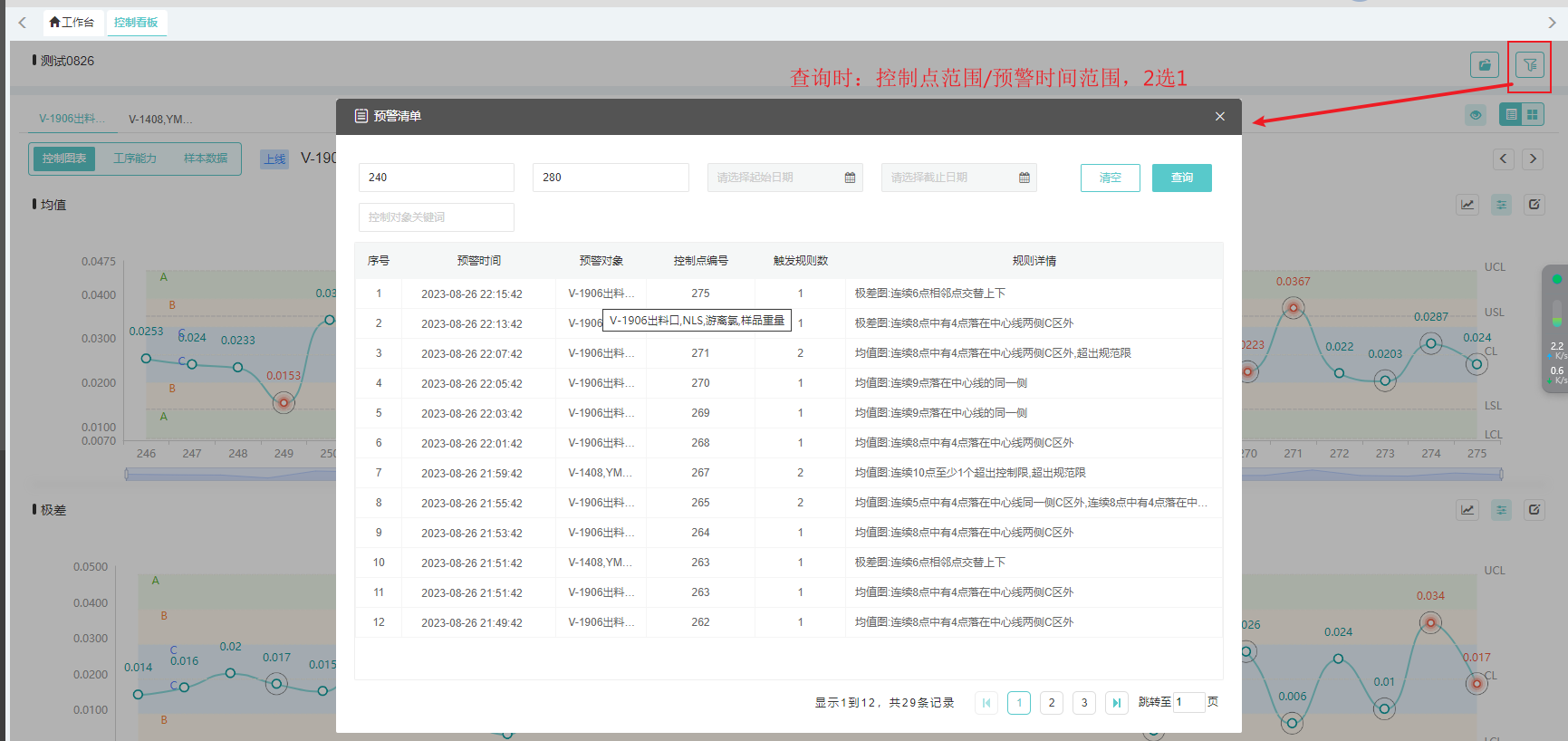Toggle the eye visibility button on dashboard

pos(1476,115)
